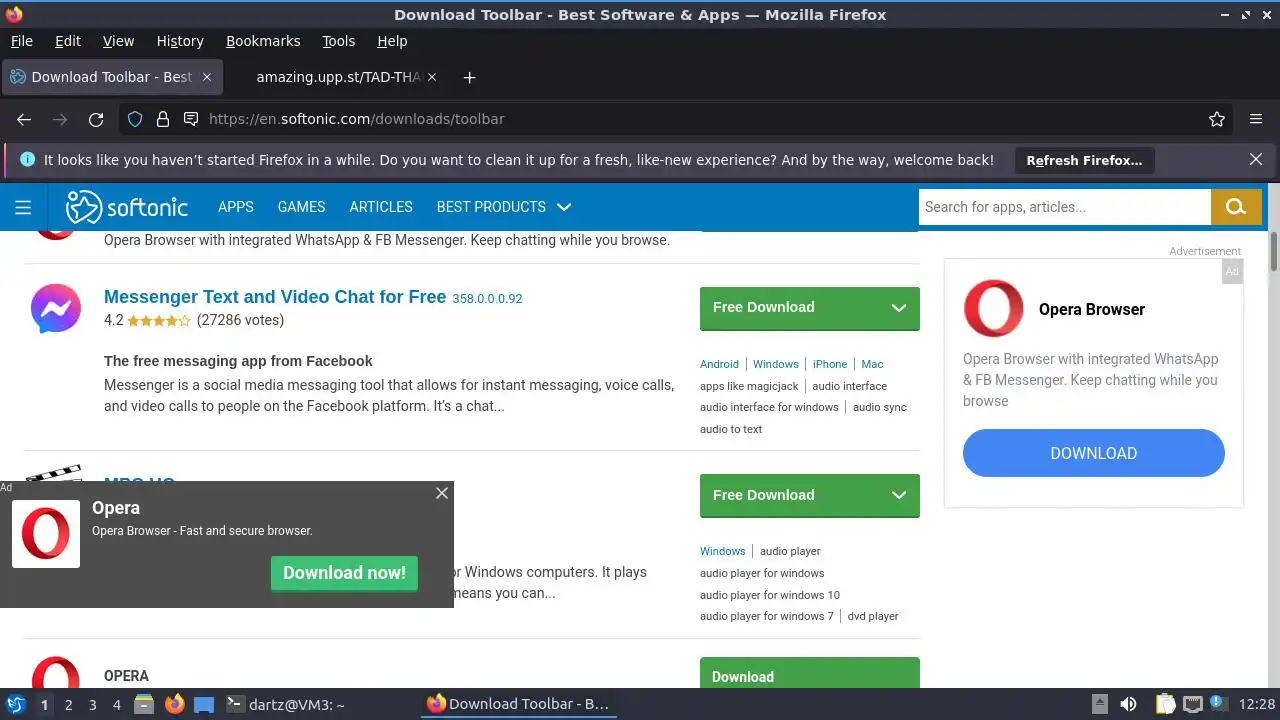Click the Messenger app icon
Viewport: 1280px width, 720px height.
point(56,308)
